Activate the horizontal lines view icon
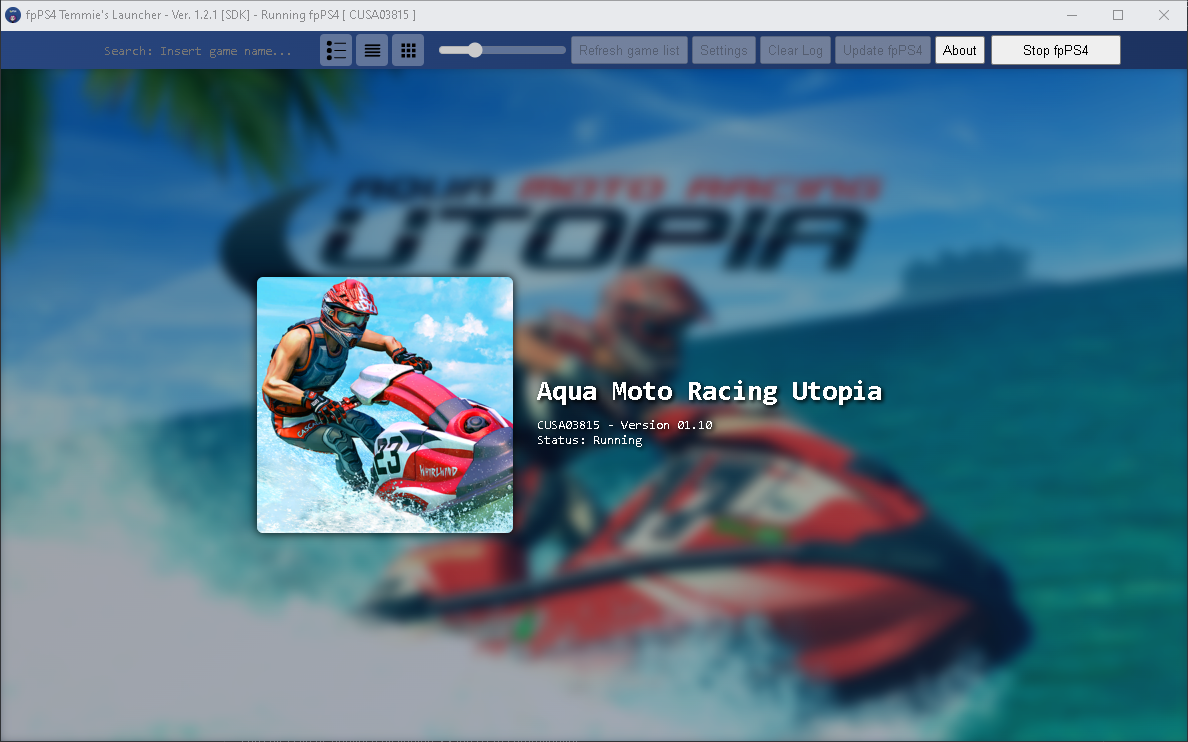 point(372,49)
